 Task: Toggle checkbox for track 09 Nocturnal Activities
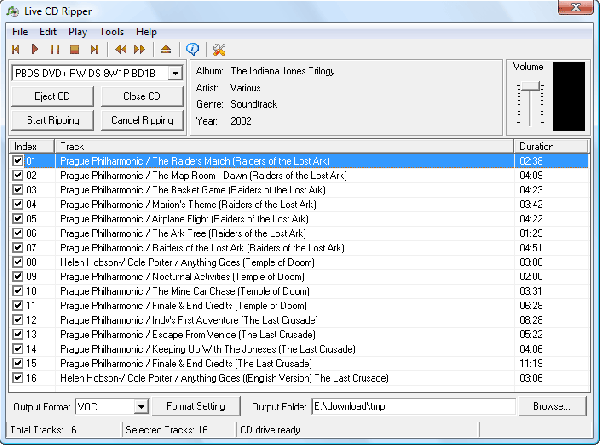click(17, 276)
